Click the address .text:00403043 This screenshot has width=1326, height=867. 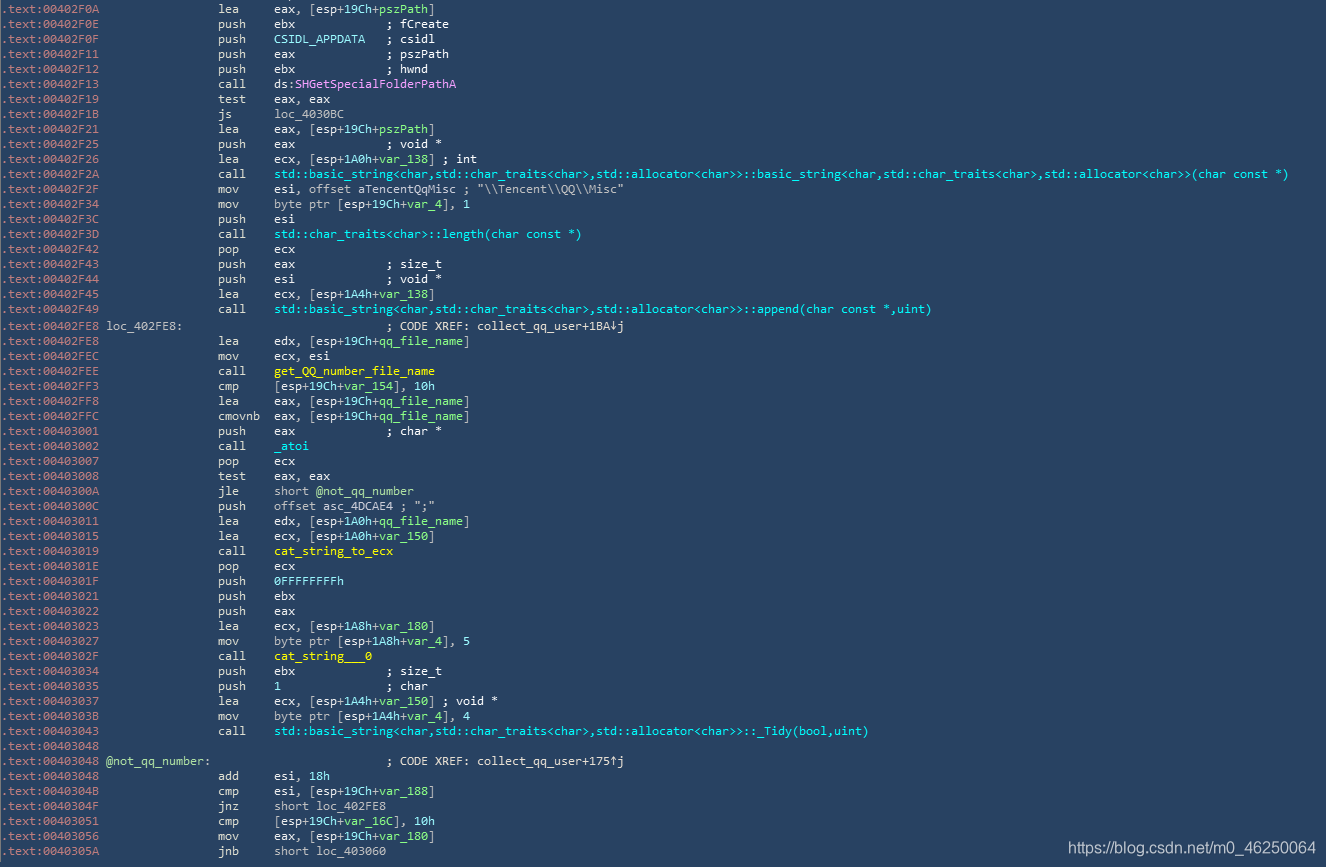click(x=50, y=731)
